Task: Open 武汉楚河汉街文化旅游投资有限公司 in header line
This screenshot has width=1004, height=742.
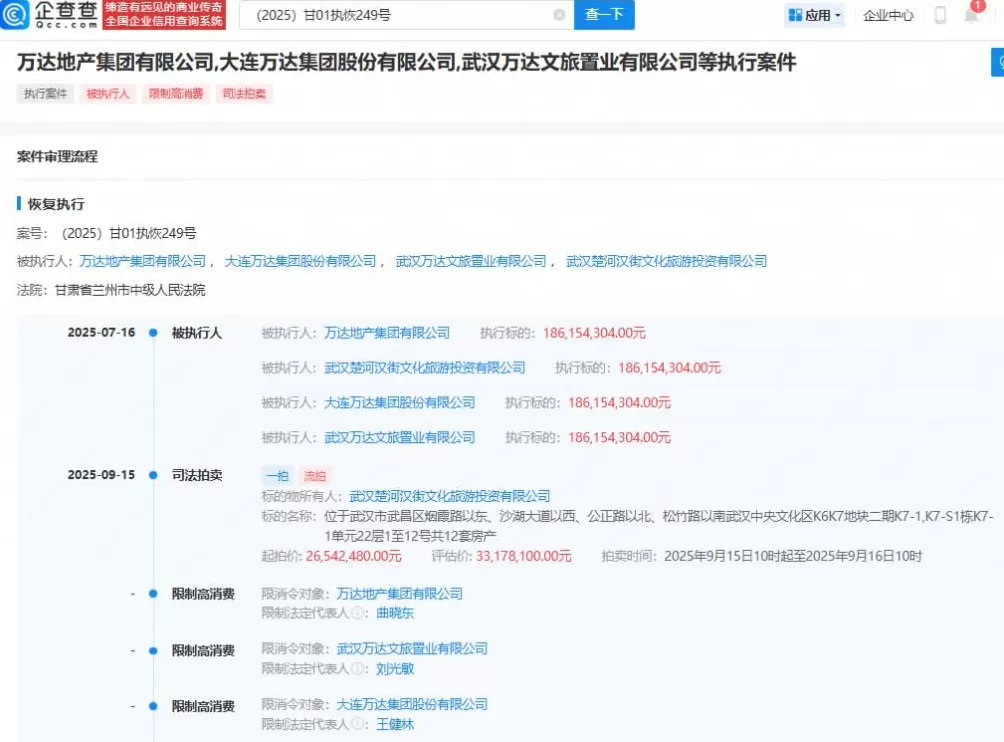Action: (x=667, y=261)
